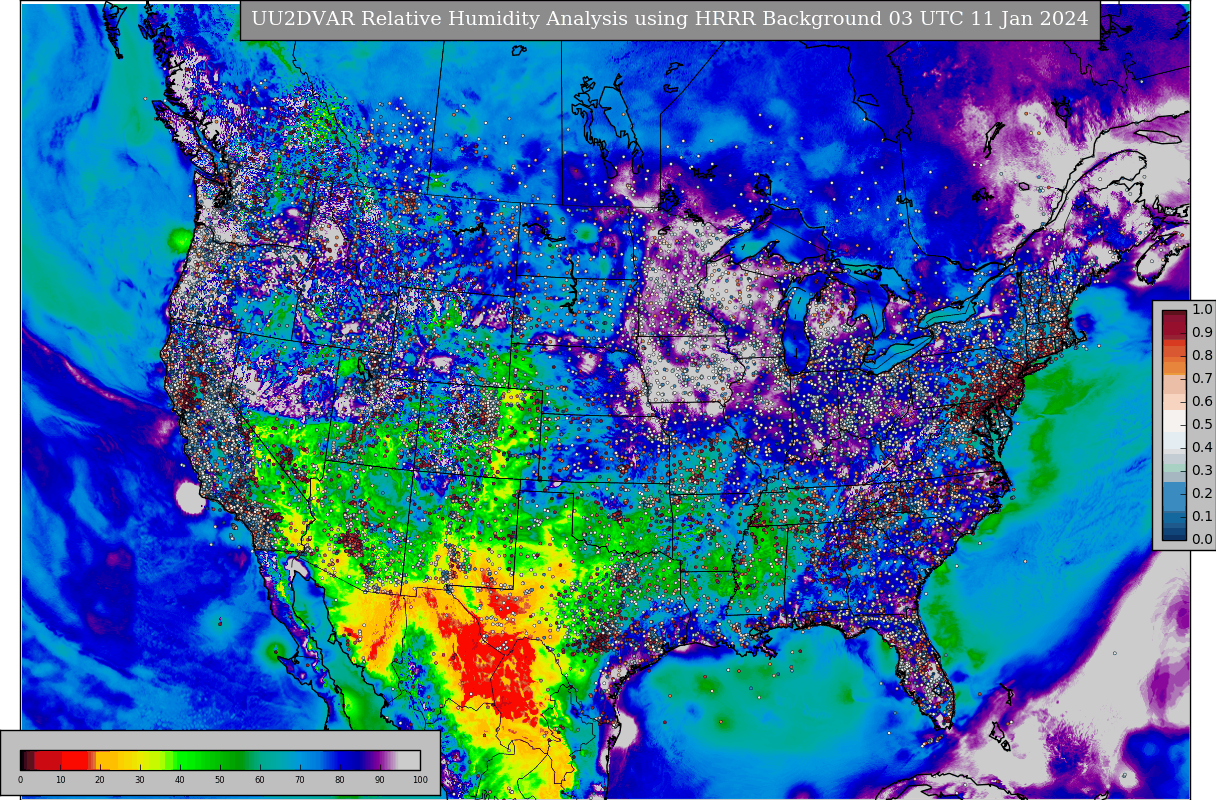Click the map title text banner
This screenshot has height=800, width=1216.
670,20
